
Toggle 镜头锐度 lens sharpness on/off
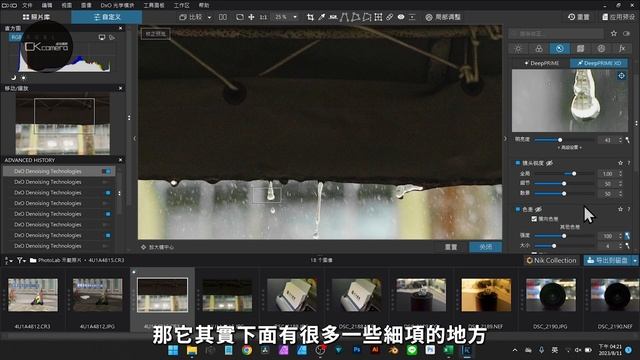coord(518,163)
